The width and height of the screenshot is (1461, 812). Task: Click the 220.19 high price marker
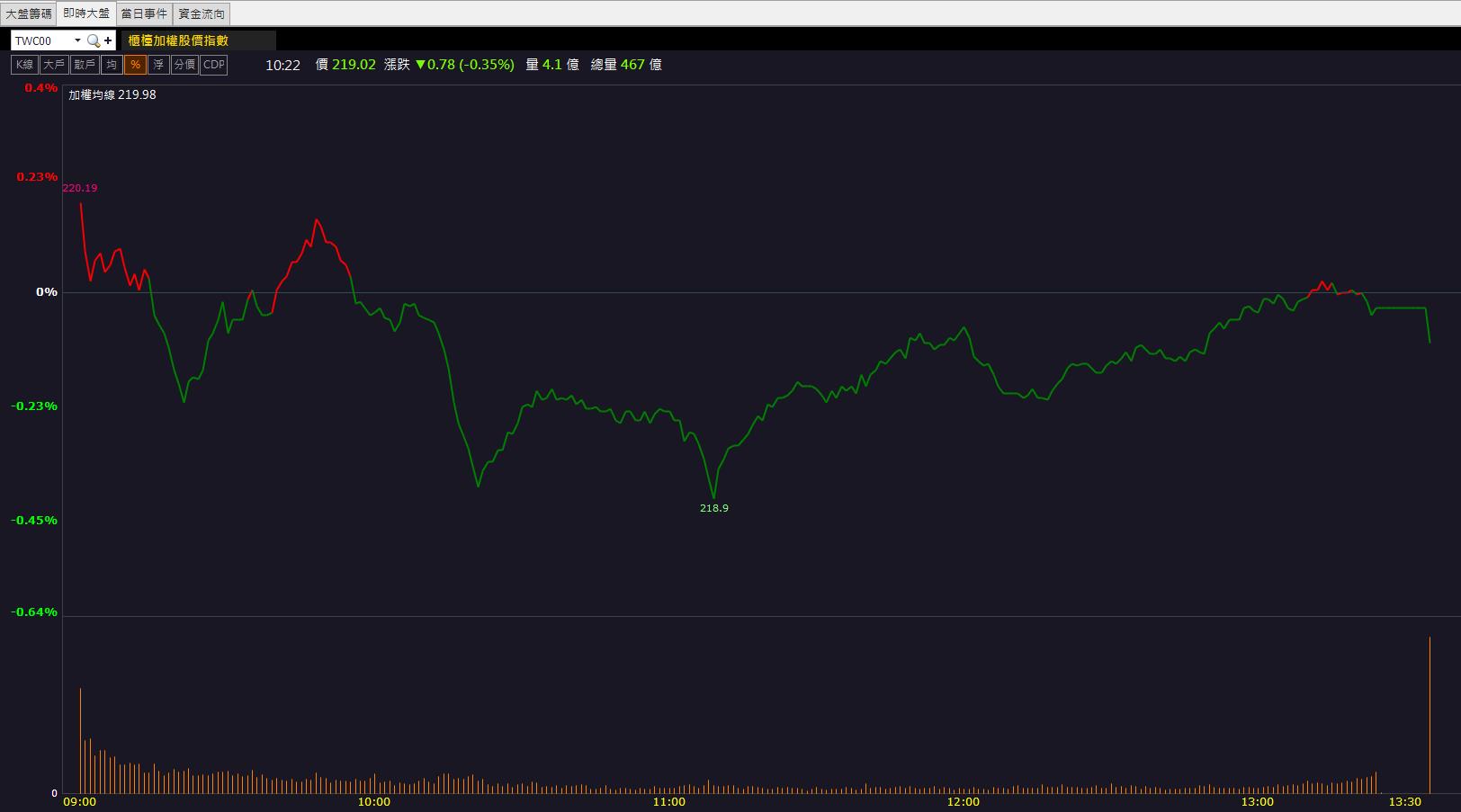coord(80,188)
